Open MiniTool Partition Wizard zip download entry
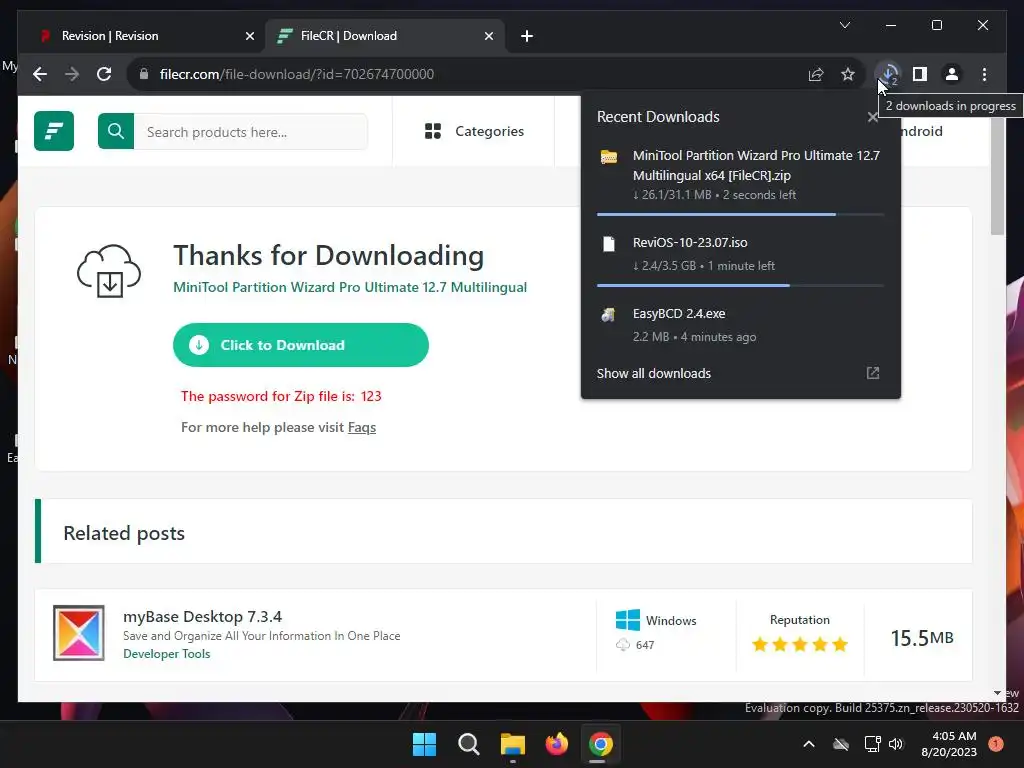 [x=740, y=174]
